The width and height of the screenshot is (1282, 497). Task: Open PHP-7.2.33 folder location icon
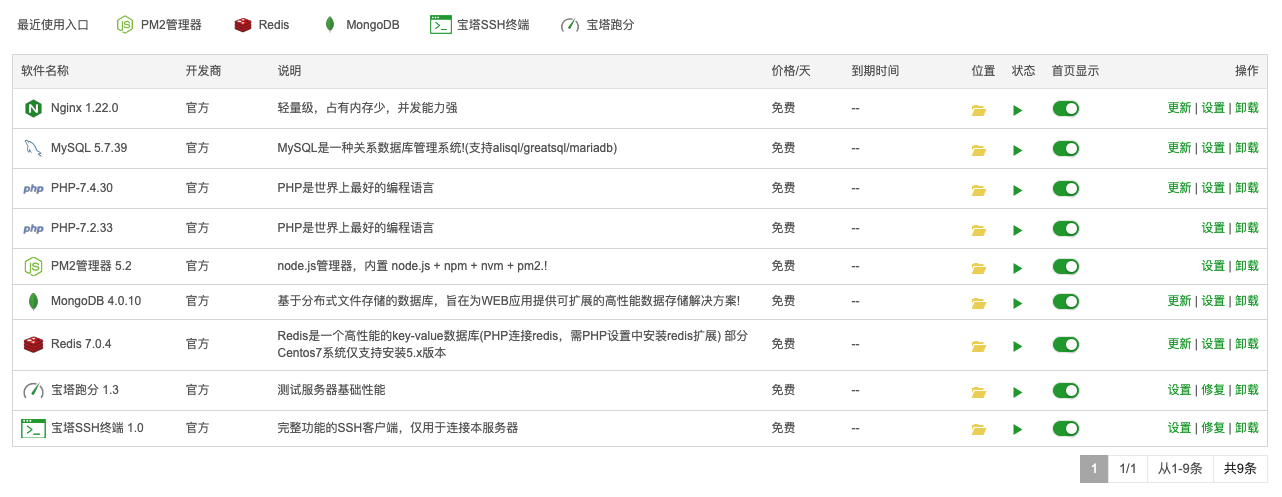click(x=979, y=230)
